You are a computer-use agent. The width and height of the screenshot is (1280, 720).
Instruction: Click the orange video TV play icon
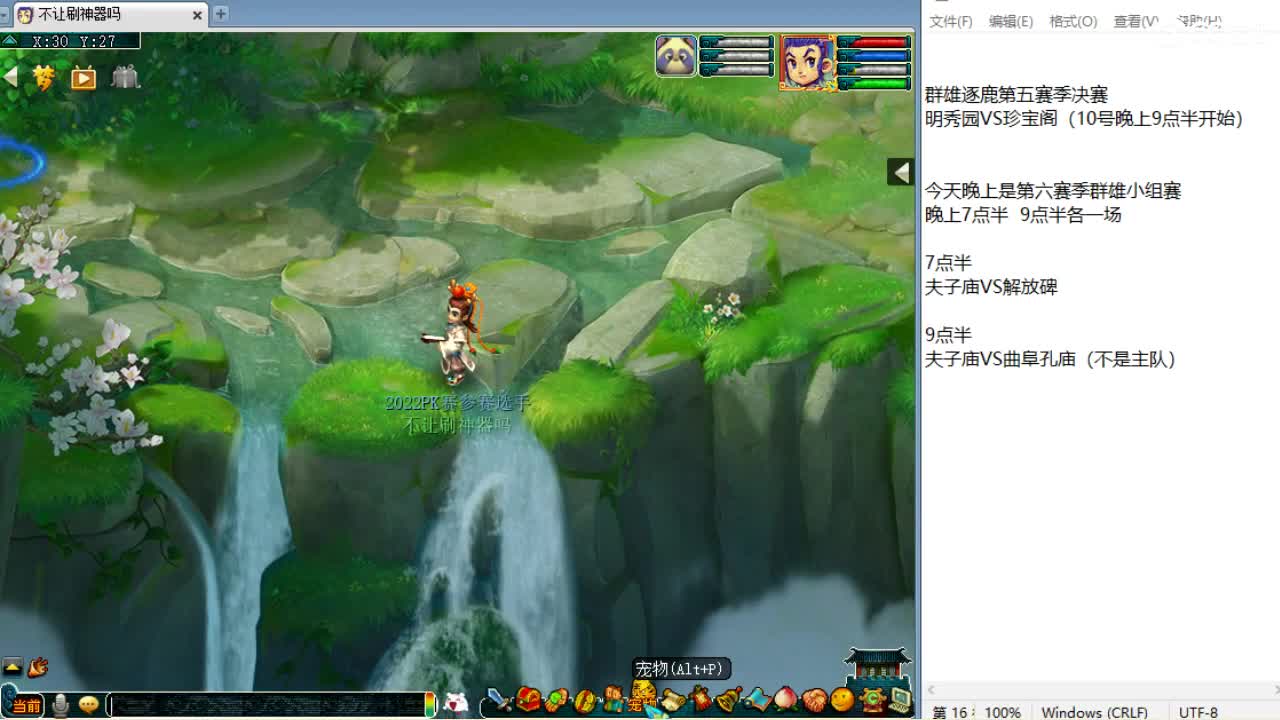84,78
